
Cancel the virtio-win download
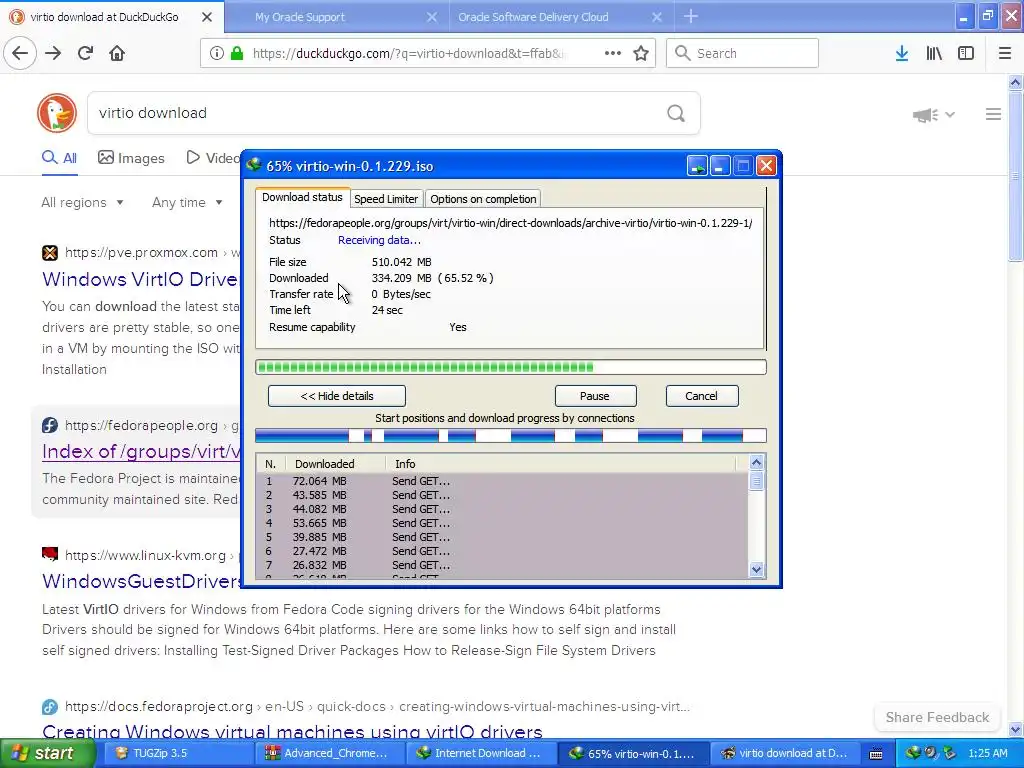click(701, 396)
